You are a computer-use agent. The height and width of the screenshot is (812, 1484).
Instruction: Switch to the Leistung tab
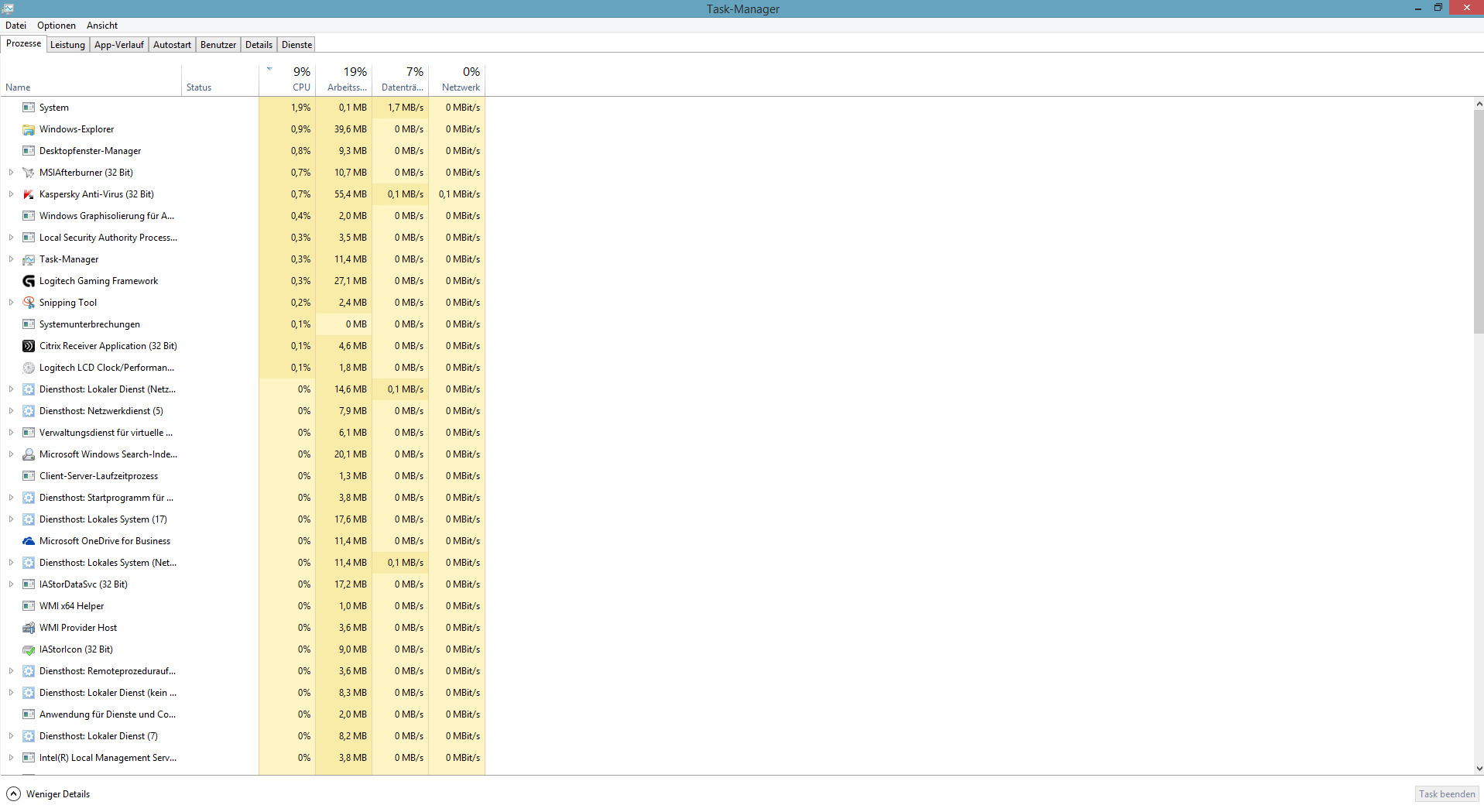click(x=67, y=45)
